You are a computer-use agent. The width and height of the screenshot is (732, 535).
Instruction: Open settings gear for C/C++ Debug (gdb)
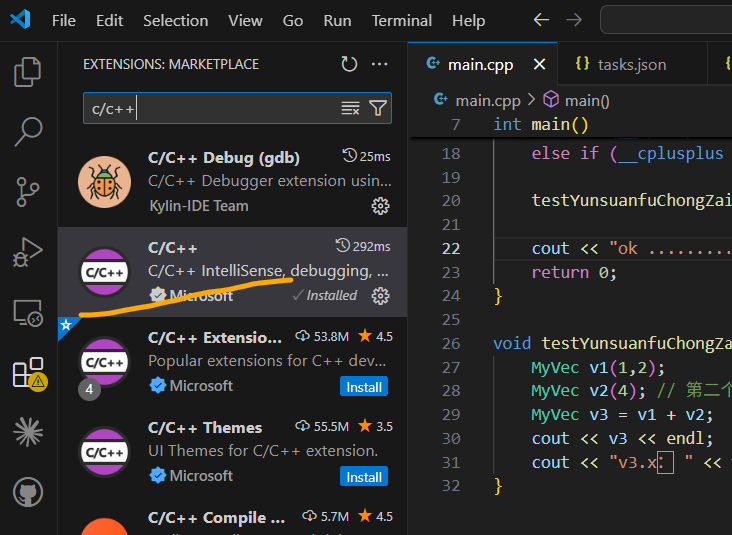click(380, 206)
